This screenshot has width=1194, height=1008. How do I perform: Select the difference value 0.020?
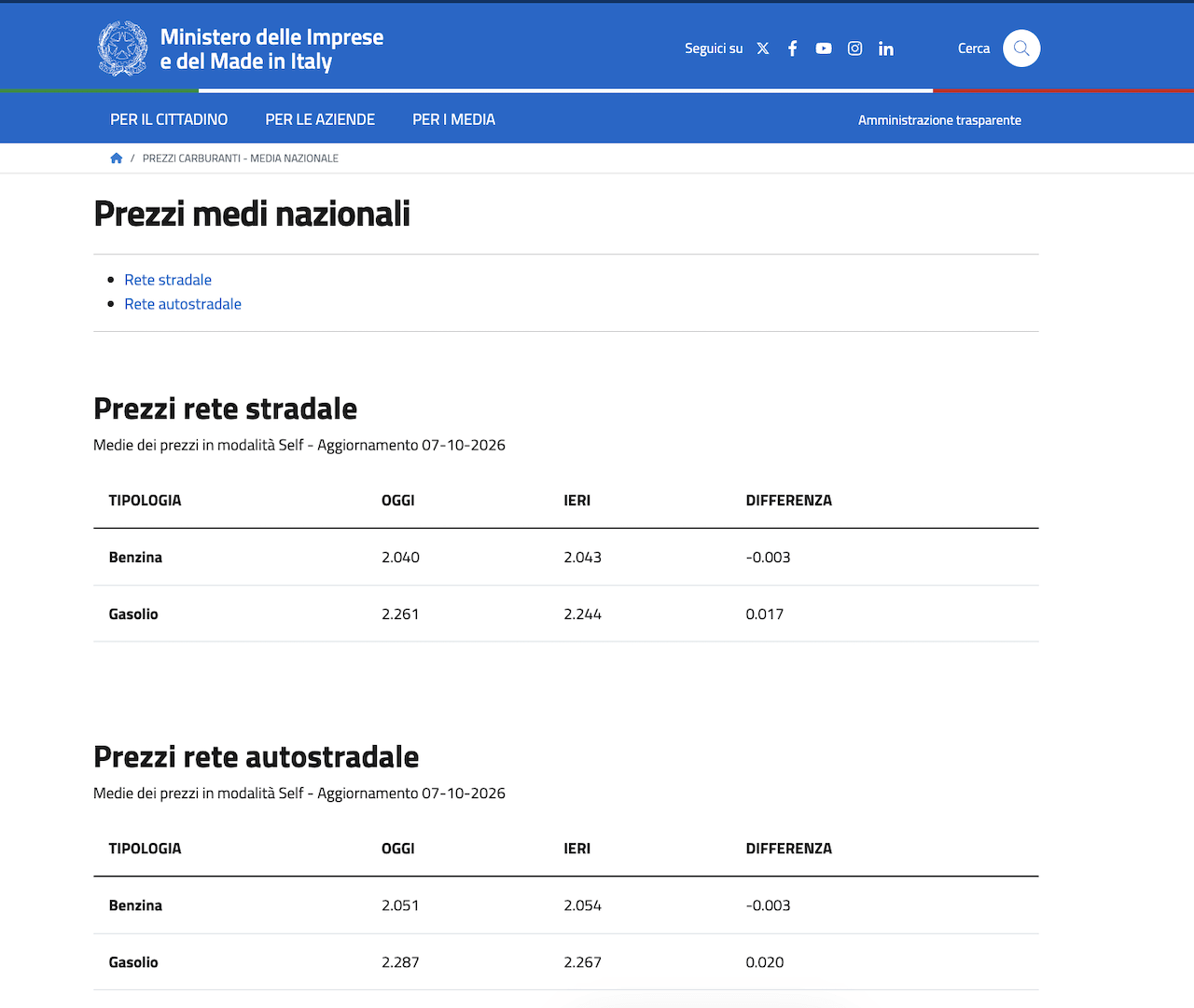(x=765, y=962)
